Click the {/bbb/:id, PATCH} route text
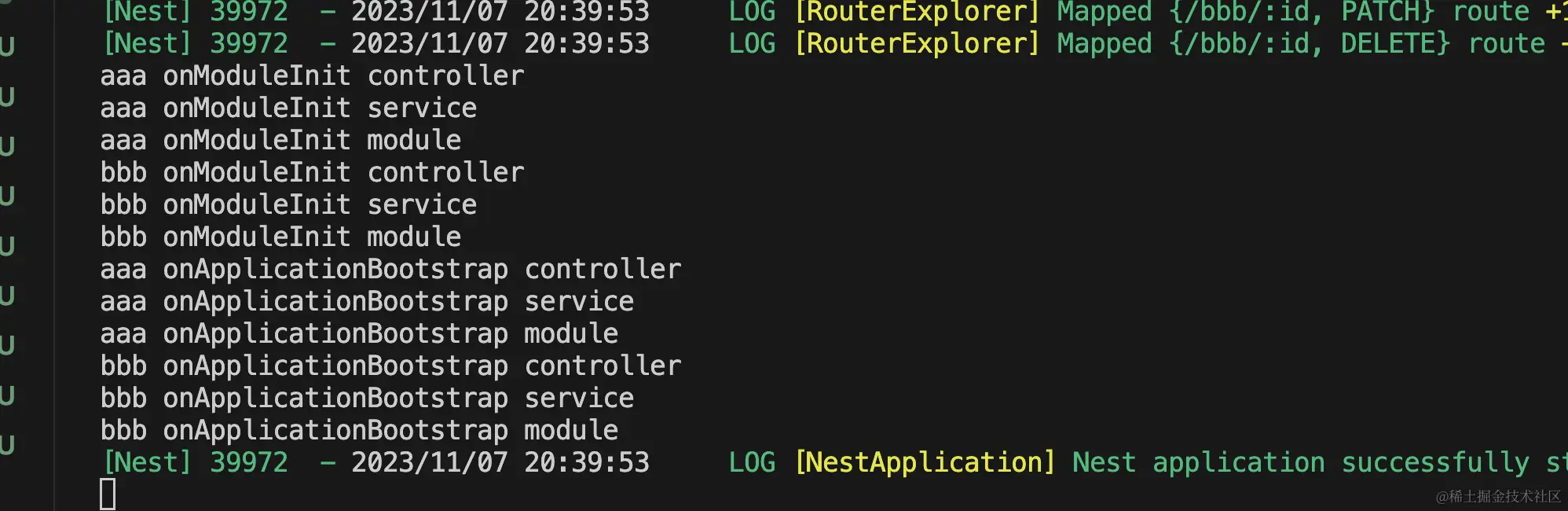1568x511 pixels. [x=1302, y=13]
